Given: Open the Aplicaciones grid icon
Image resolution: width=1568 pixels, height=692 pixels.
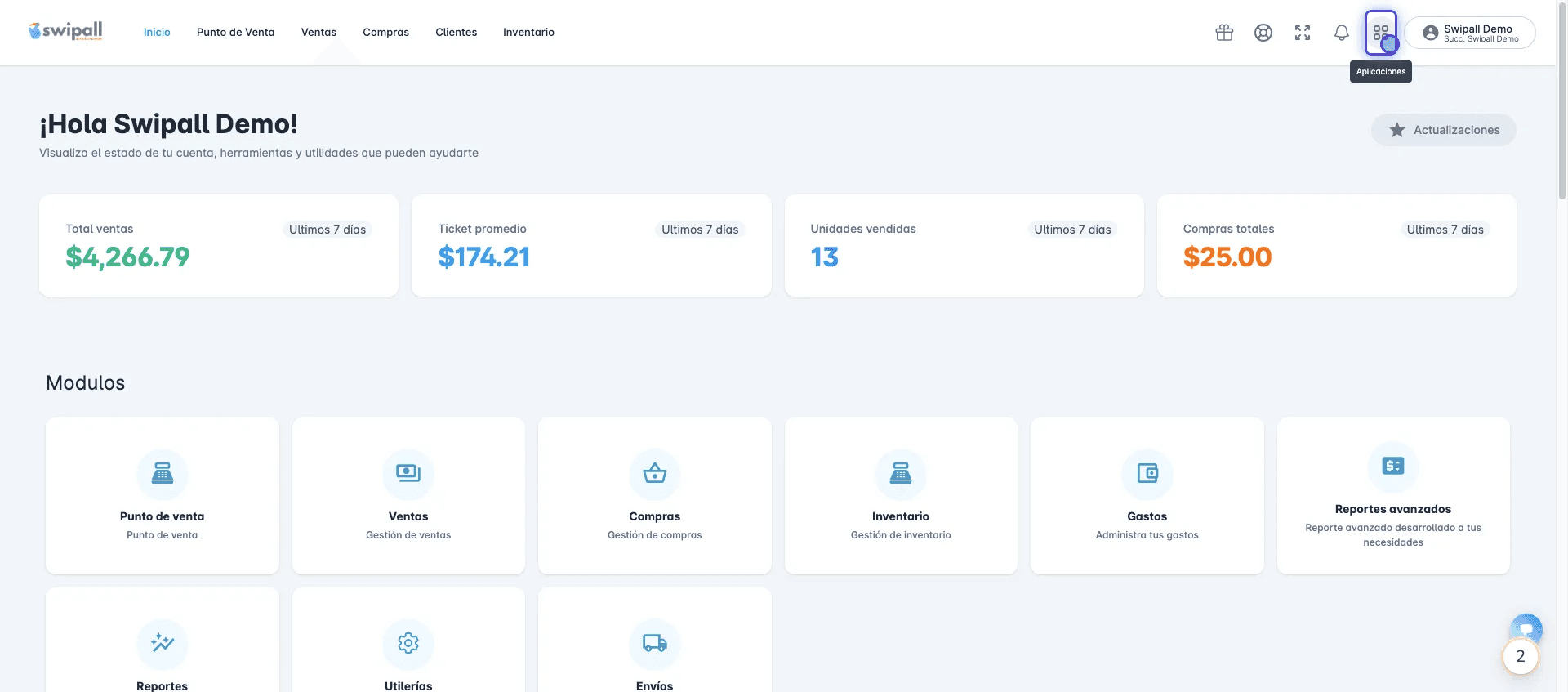Looking at the screenshot, I should [1381, 33].
